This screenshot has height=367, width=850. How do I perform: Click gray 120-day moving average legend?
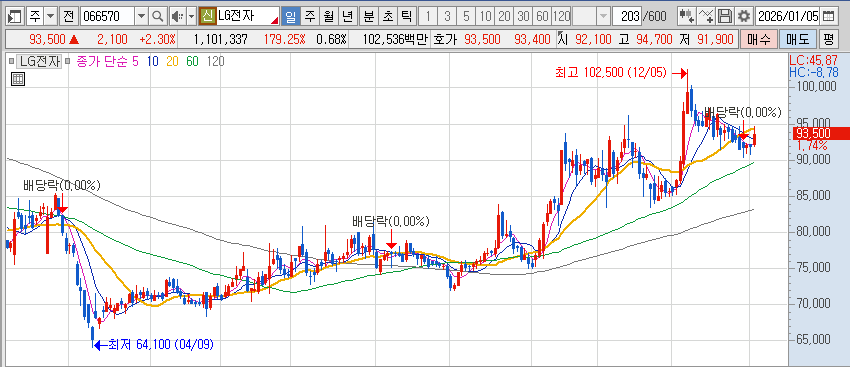point(215,62)
